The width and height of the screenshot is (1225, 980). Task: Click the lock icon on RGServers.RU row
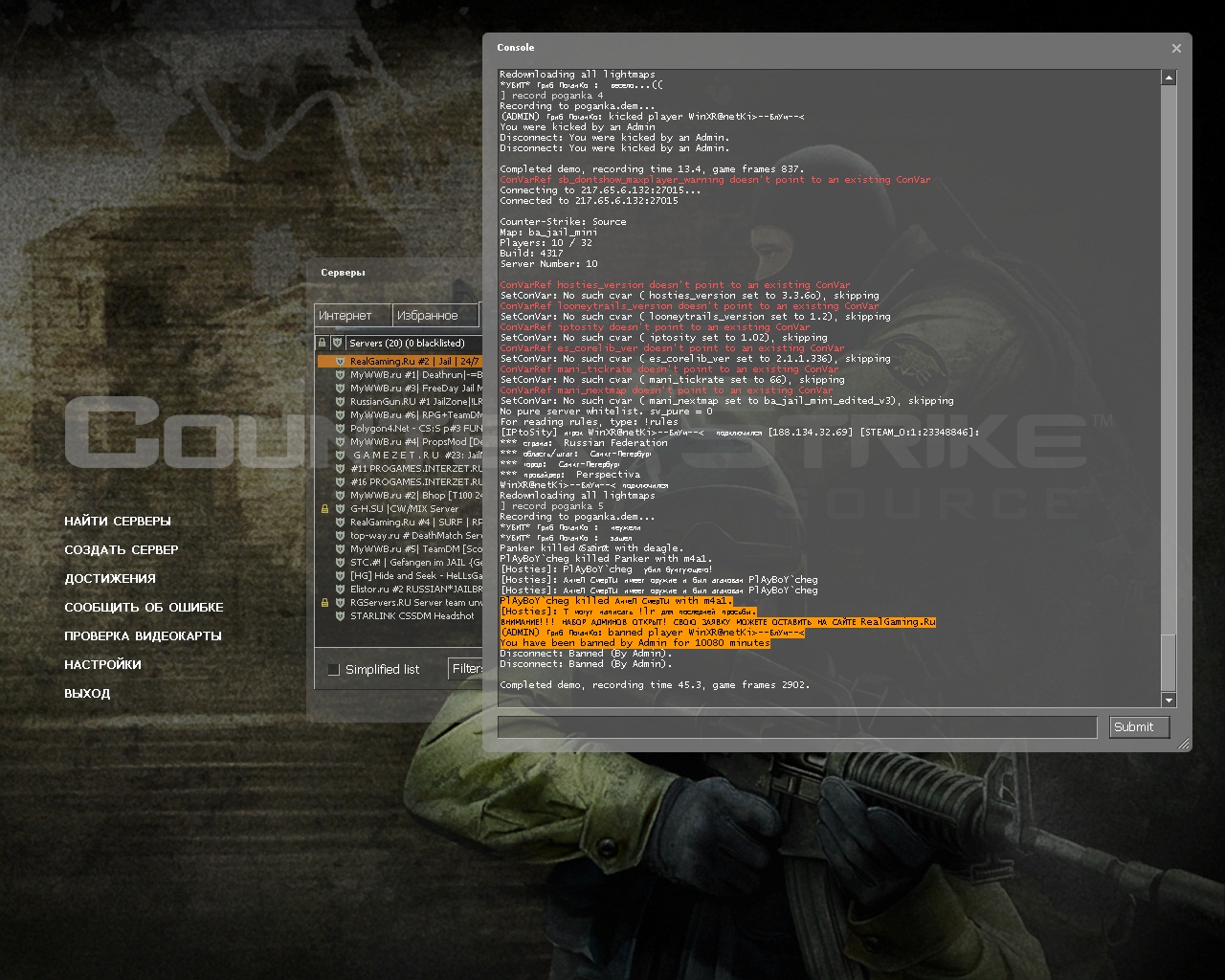point(324,603)
